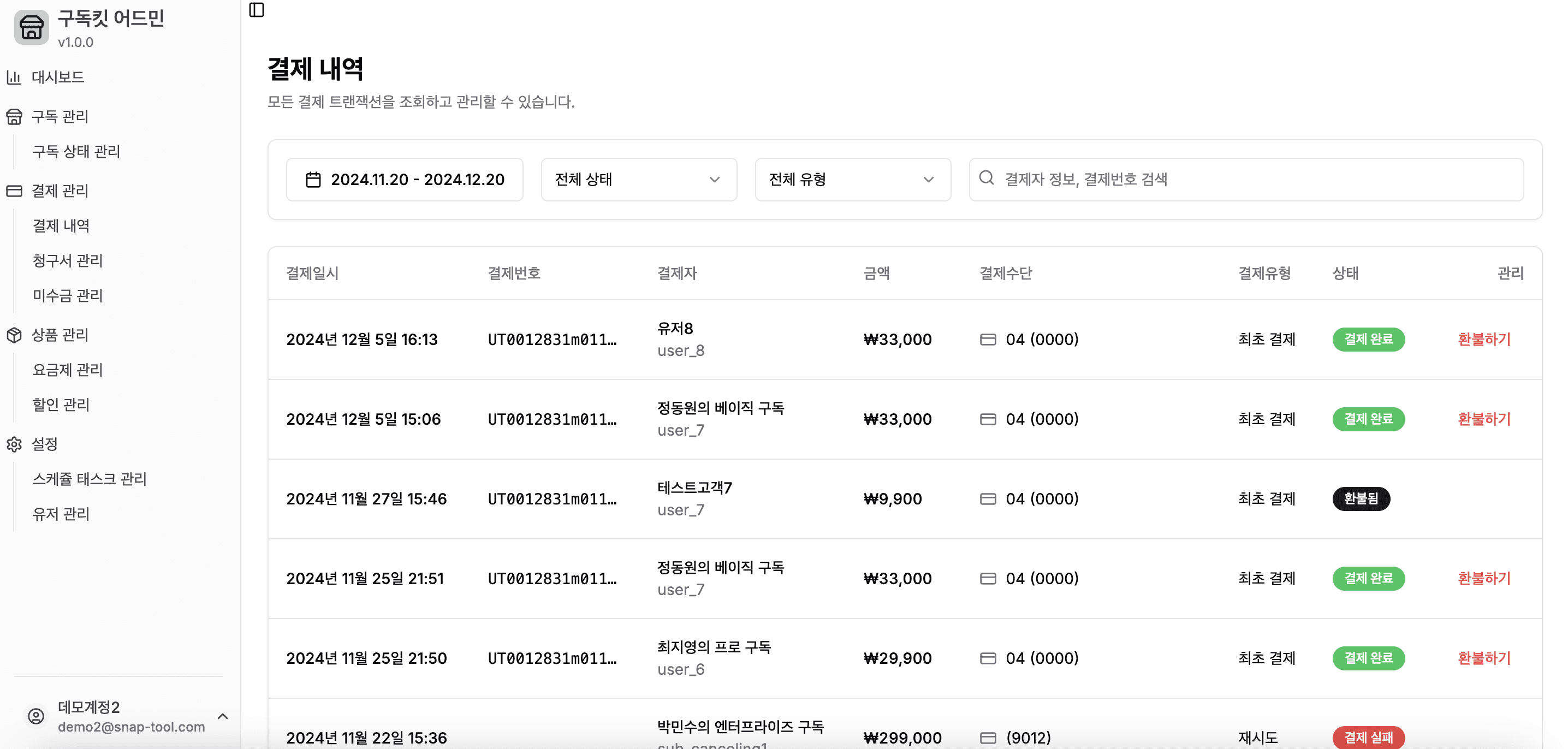Click the card icon in 최지영의 프로 구독 row
Image resolution: width=1568 pixels, height=749 pixels.
coord(988,658)
